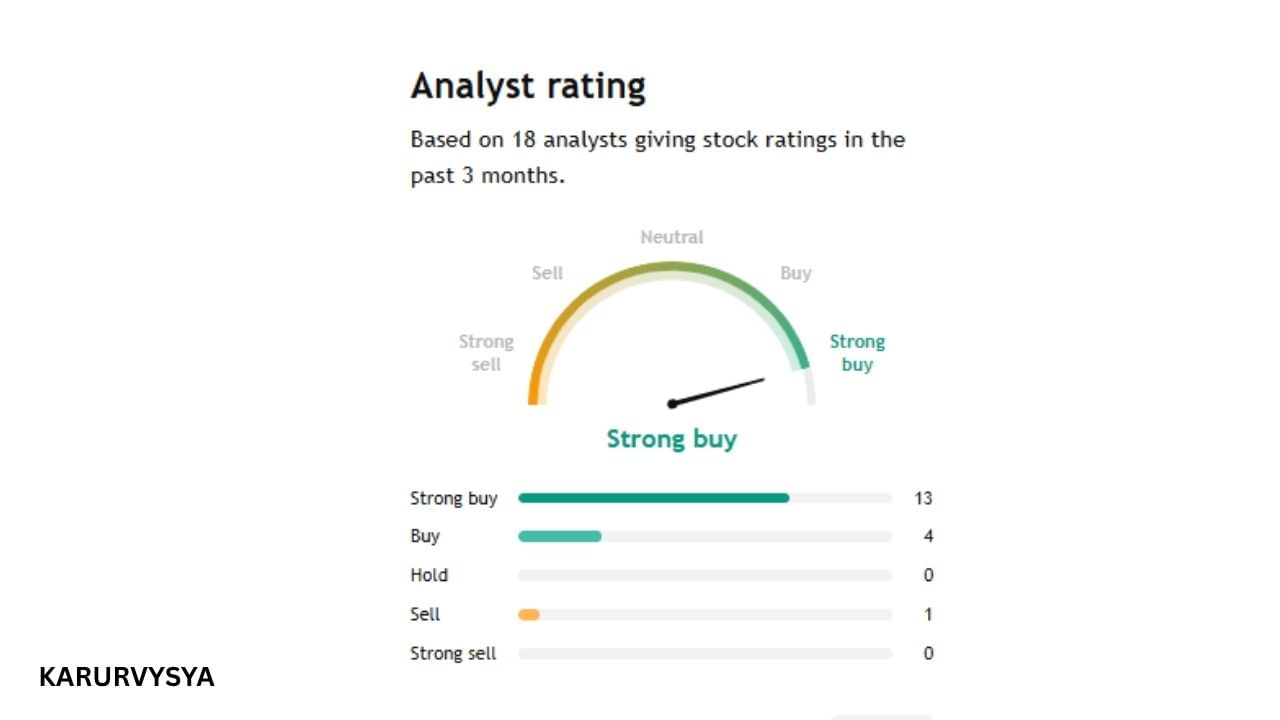Click the empty Strong sell bar track
The width and height of the screenshot is (1280, 720).
point(704,654)
